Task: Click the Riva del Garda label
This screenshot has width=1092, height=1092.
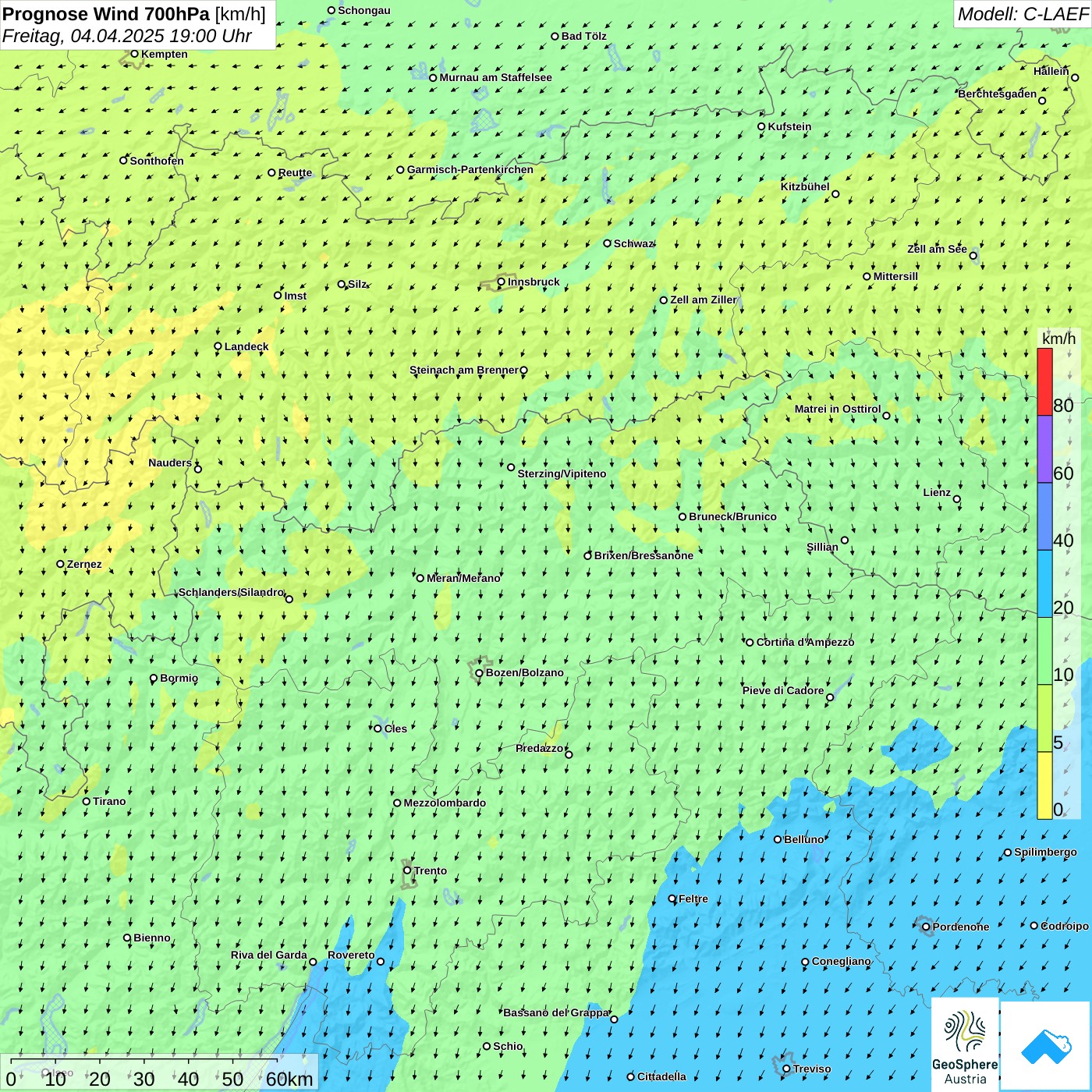Action: pos(269,955)
